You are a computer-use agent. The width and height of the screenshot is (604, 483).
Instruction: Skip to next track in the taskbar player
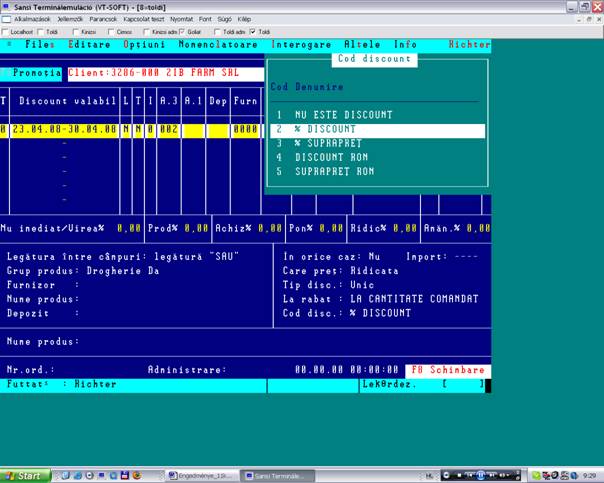pos(492,476)
